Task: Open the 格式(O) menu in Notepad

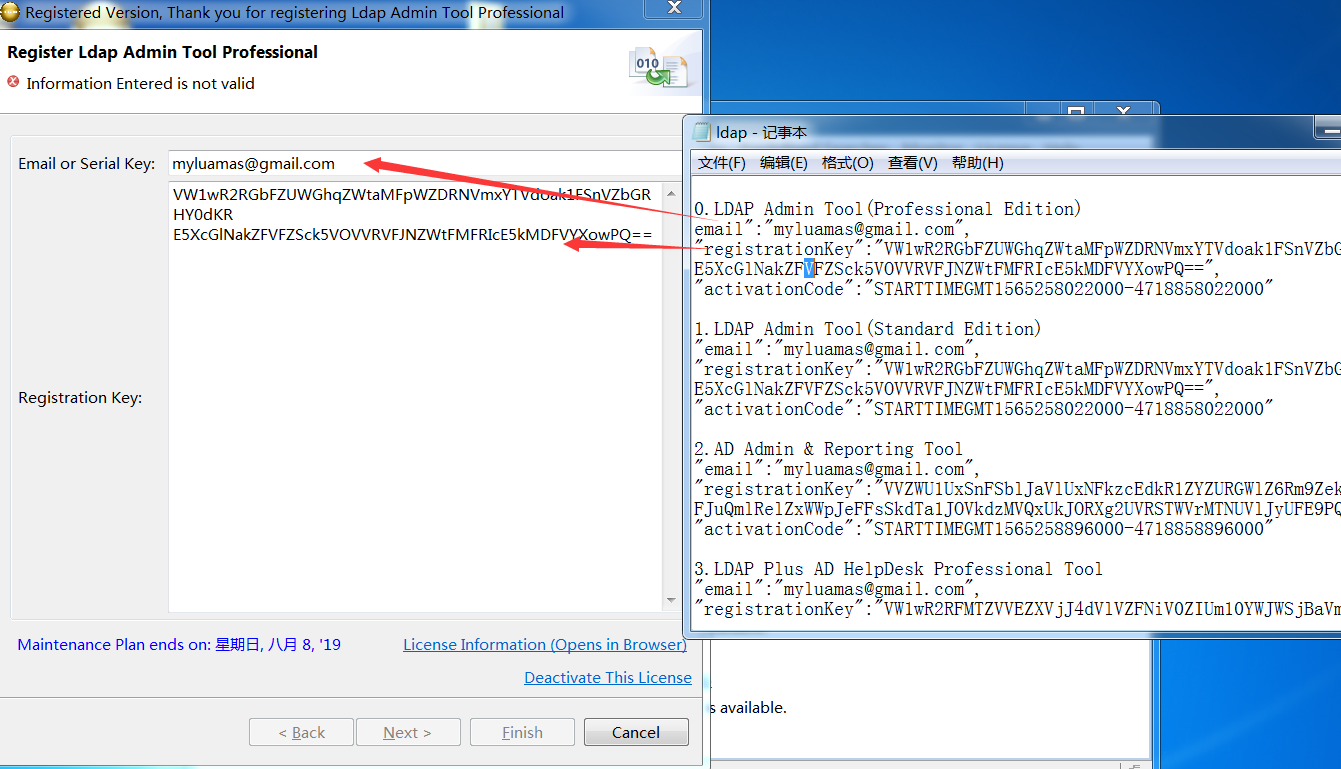Action: tap(847, 163)
